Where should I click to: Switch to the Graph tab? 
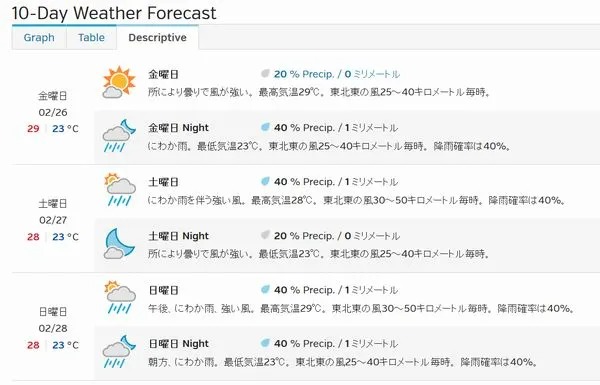(x=39, y=38)
